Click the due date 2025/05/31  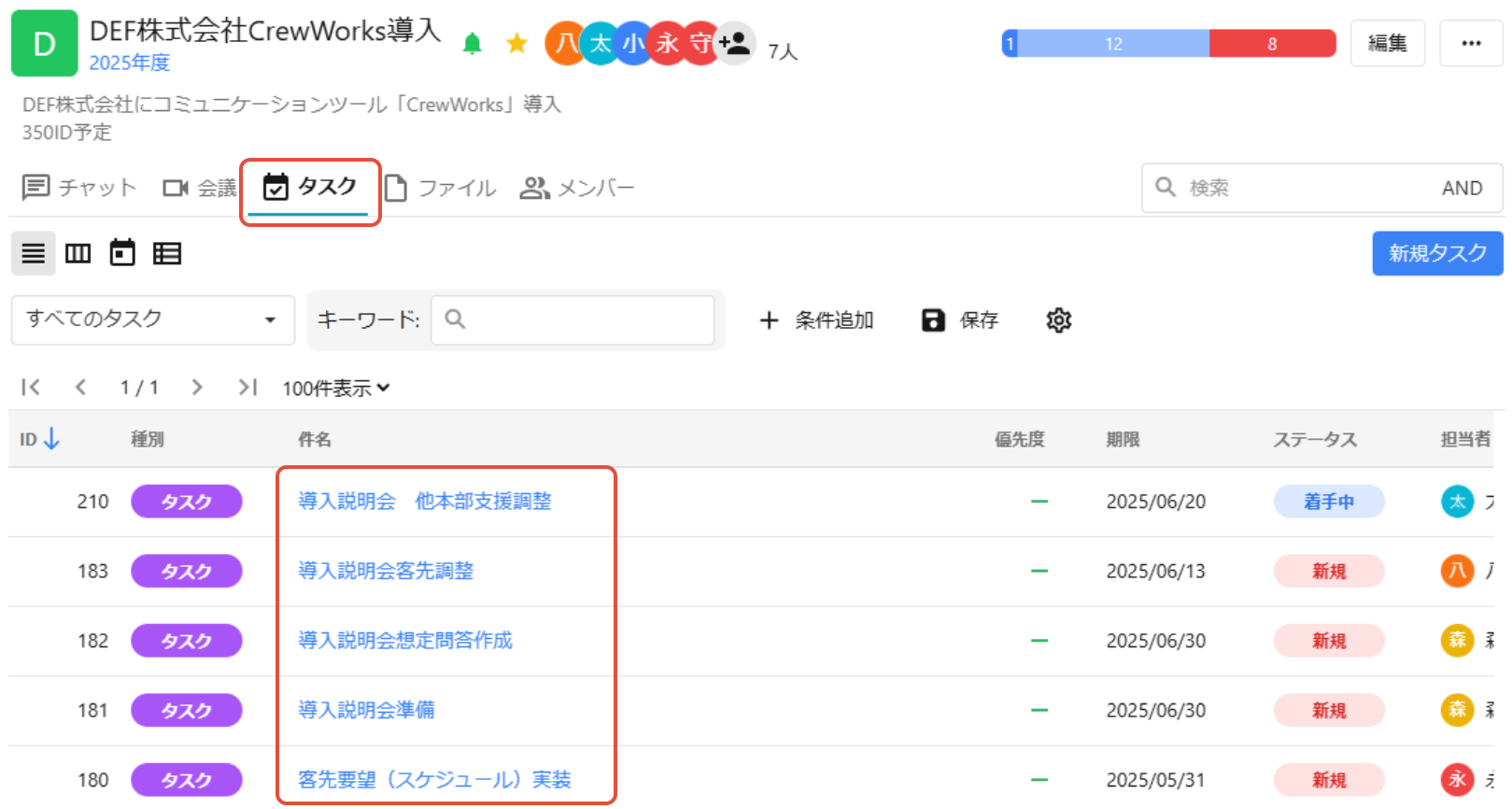point(1156,779)
